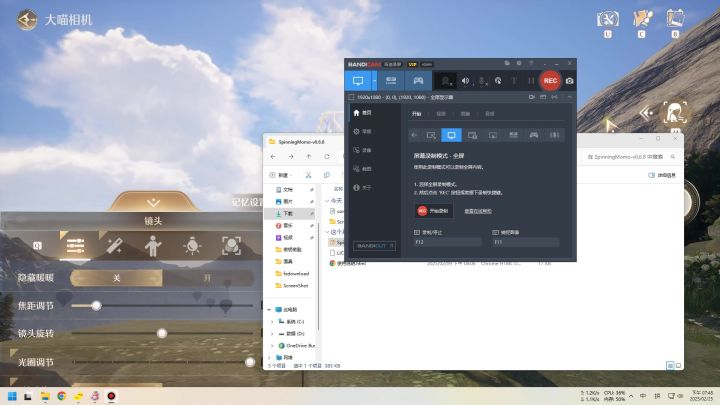
Task: Switch Explorer to large icons view at bottom-right
Action: point(678,366)
